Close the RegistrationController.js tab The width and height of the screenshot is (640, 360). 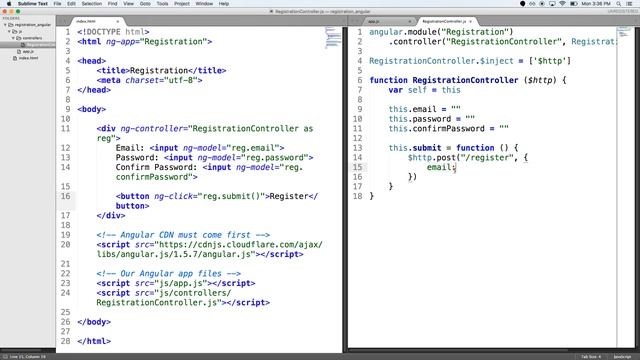click(x=471, y=21)
